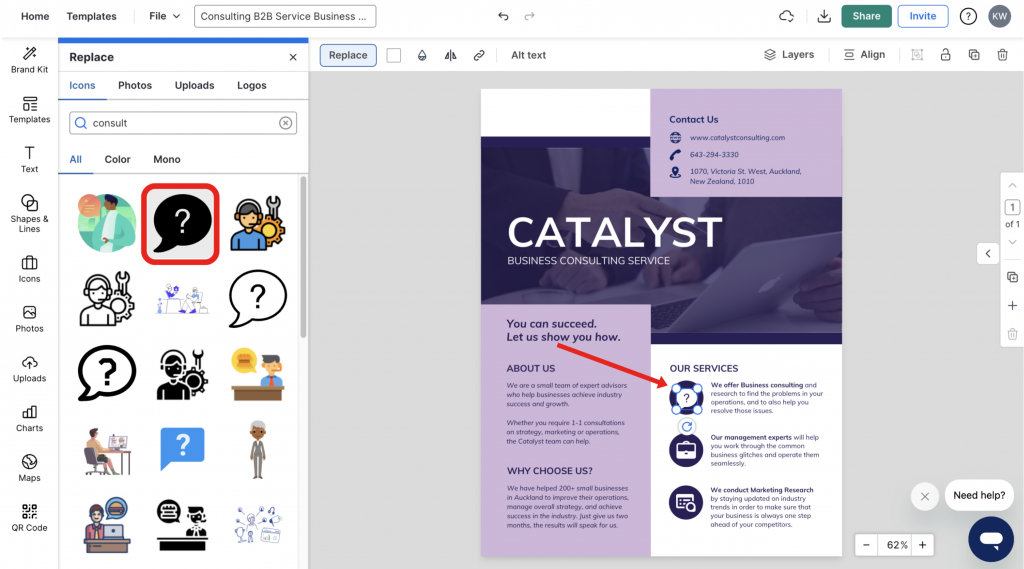Open the QR Code tool

tap(29, 518)
